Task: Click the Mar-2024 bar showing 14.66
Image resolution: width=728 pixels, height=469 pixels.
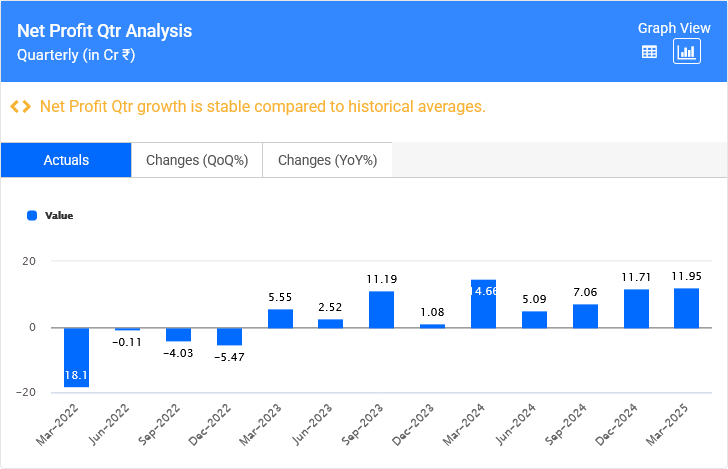Action: pyautogui.click(x=483, y=303)
